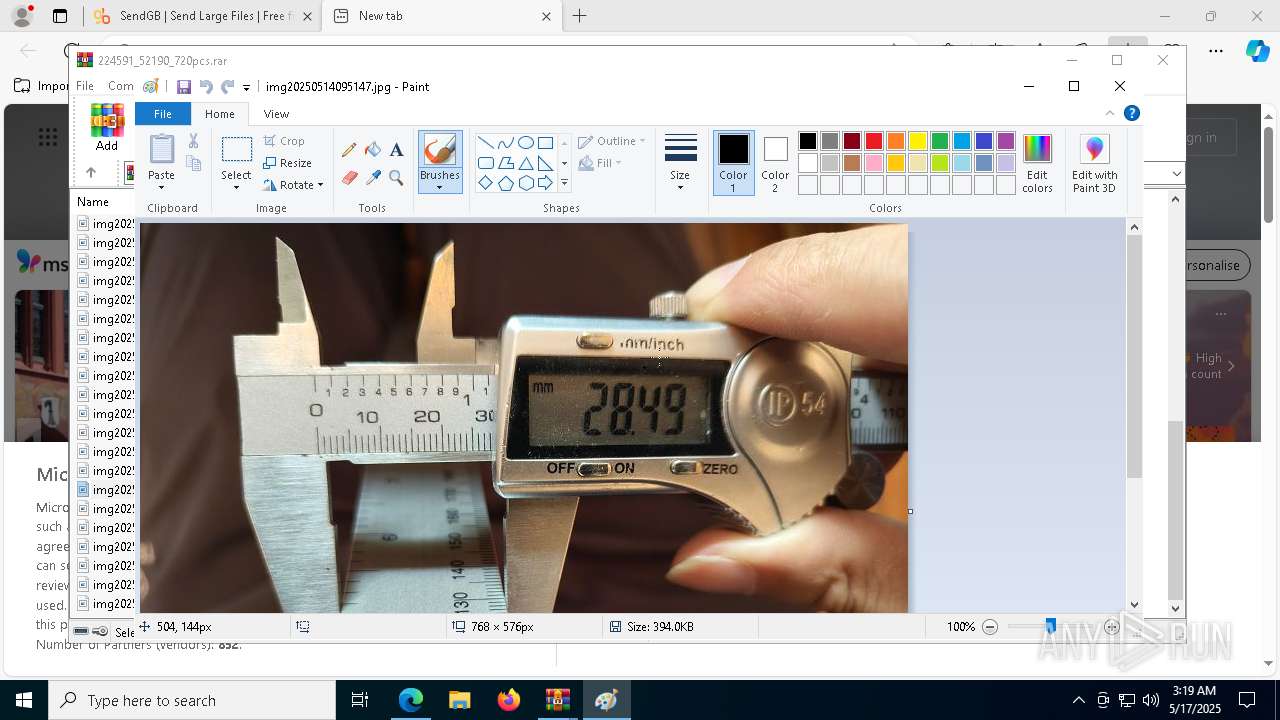Activate Color 1 foreground selector
This screenshot has height=720, width=1280.
(733, 162)
